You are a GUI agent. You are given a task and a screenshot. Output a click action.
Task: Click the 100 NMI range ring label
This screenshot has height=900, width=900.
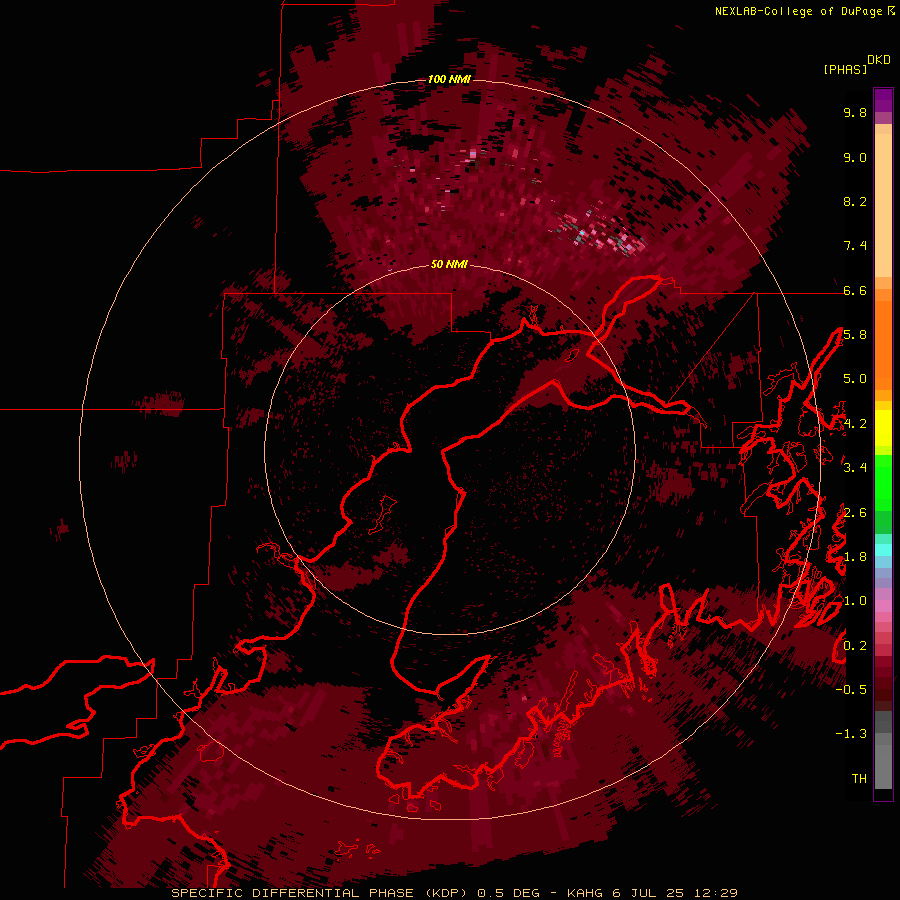click(x=449, y=79)
